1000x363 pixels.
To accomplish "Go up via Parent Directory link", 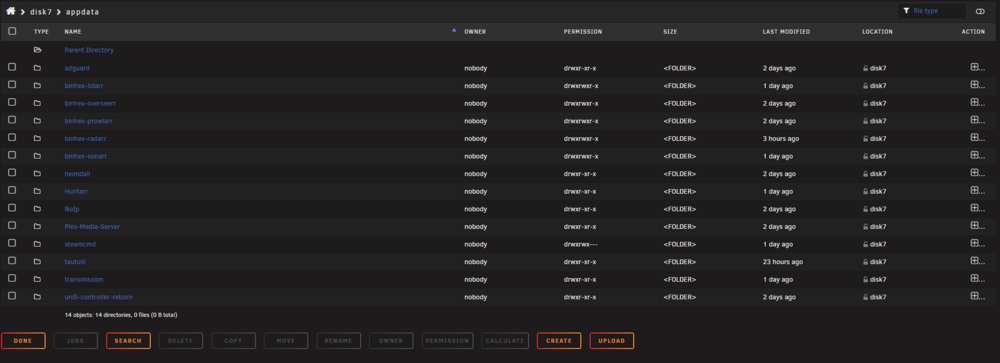I will (89, 50).
